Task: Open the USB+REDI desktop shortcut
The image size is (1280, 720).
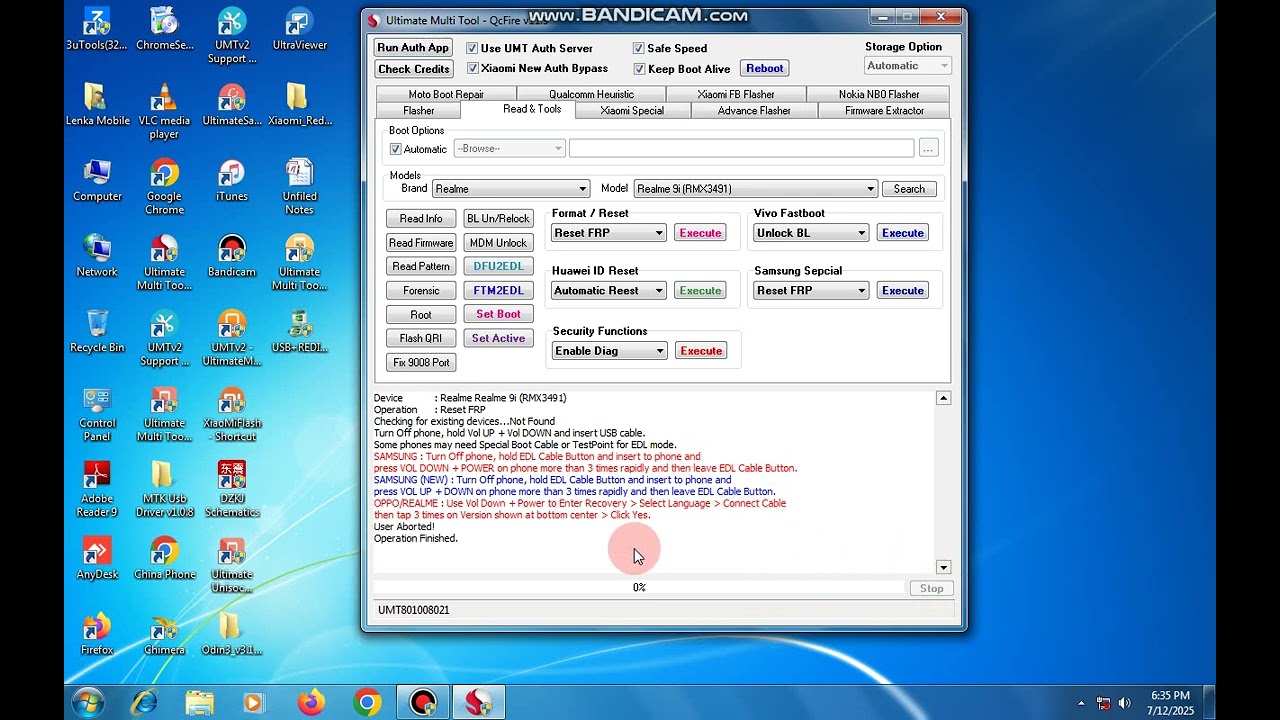Action: pos(299,332)
